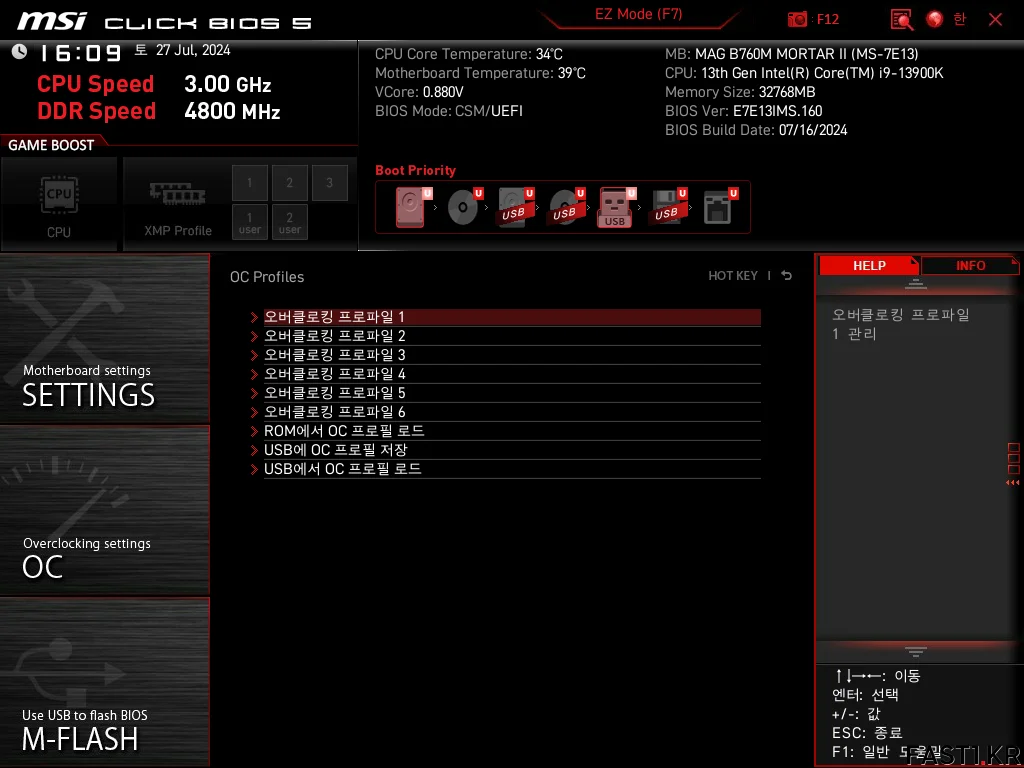Open M-FLASH BIOS flashing menu
Screen dimensions: 1024x768
[x=104, y=682]
